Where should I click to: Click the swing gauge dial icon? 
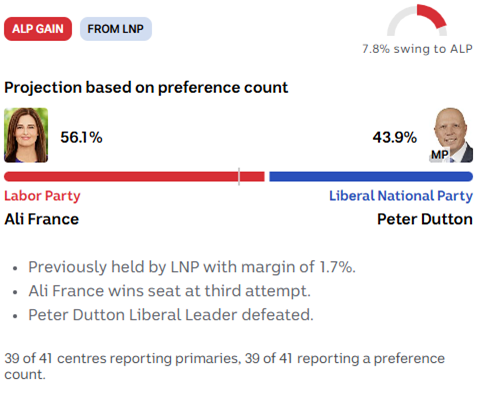pyautogui.click(x=417, y=20)
